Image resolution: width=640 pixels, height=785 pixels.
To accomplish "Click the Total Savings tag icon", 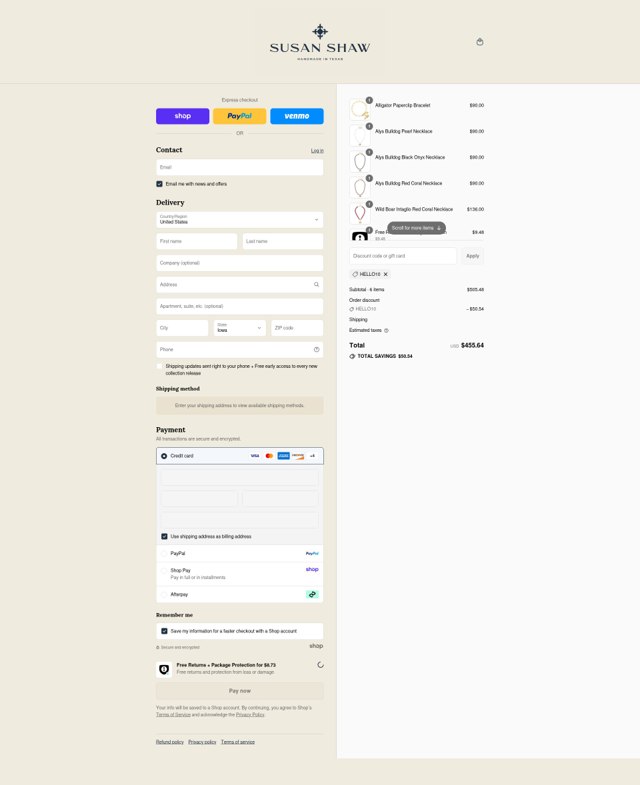I will click(352, 356).
